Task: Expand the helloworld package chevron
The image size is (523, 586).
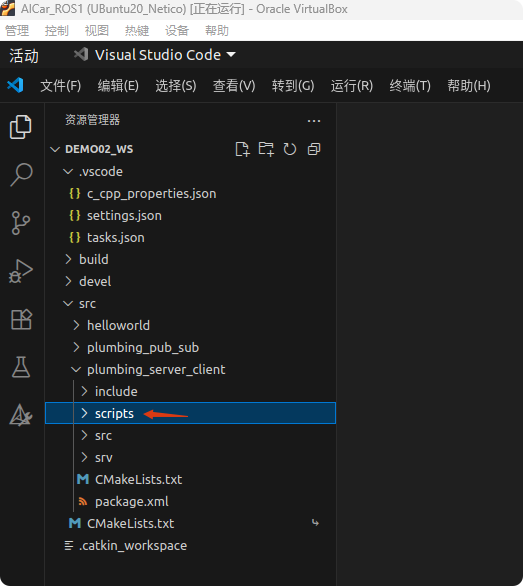Action: coord(76,326)
